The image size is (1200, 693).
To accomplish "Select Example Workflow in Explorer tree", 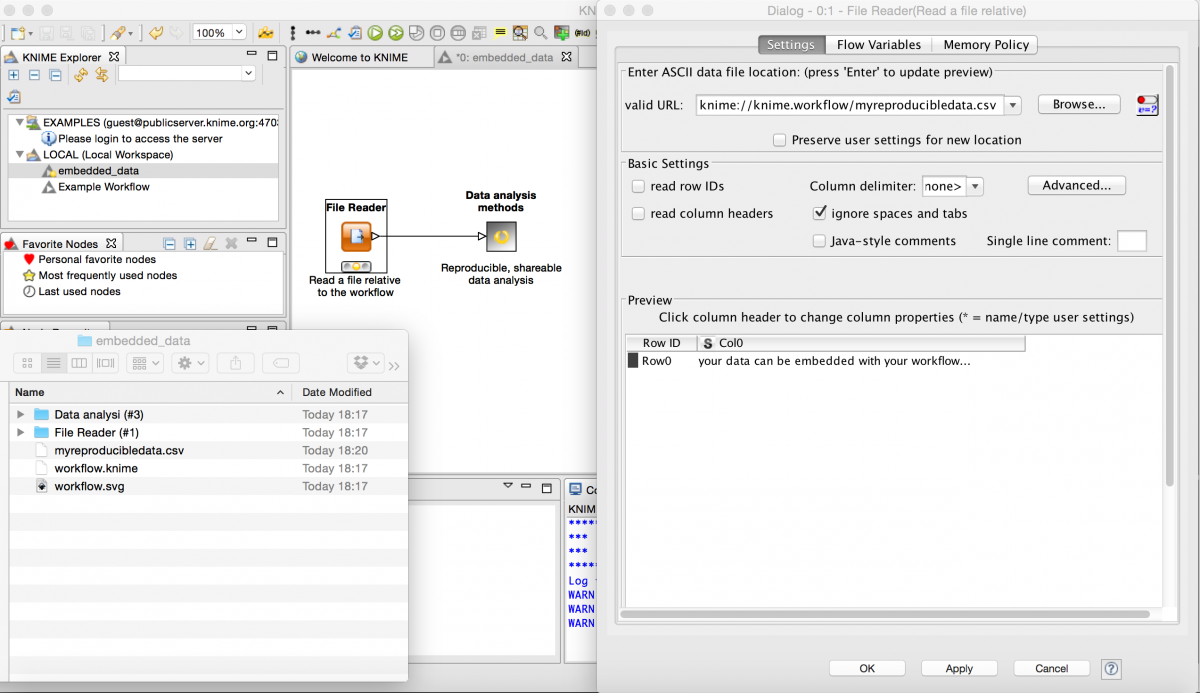I will click(x=104, y=187).
